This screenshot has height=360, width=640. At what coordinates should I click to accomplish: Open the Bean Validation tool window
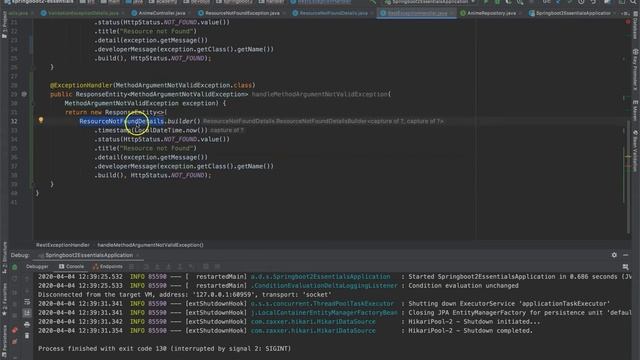pos(636,151)
